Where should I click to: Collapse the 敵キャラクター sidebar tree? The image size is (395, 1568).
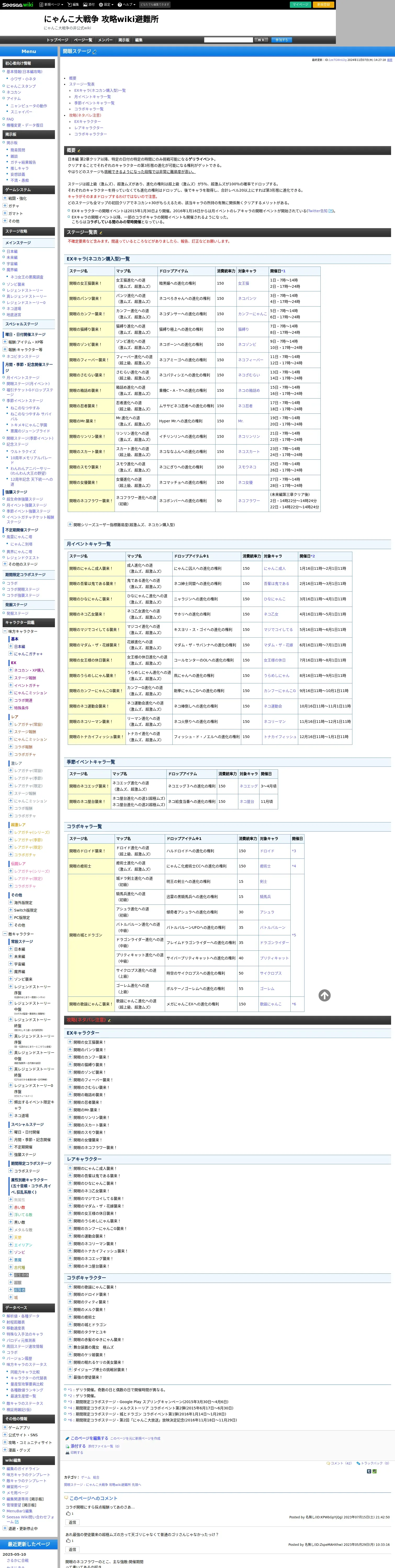[5, 934]
